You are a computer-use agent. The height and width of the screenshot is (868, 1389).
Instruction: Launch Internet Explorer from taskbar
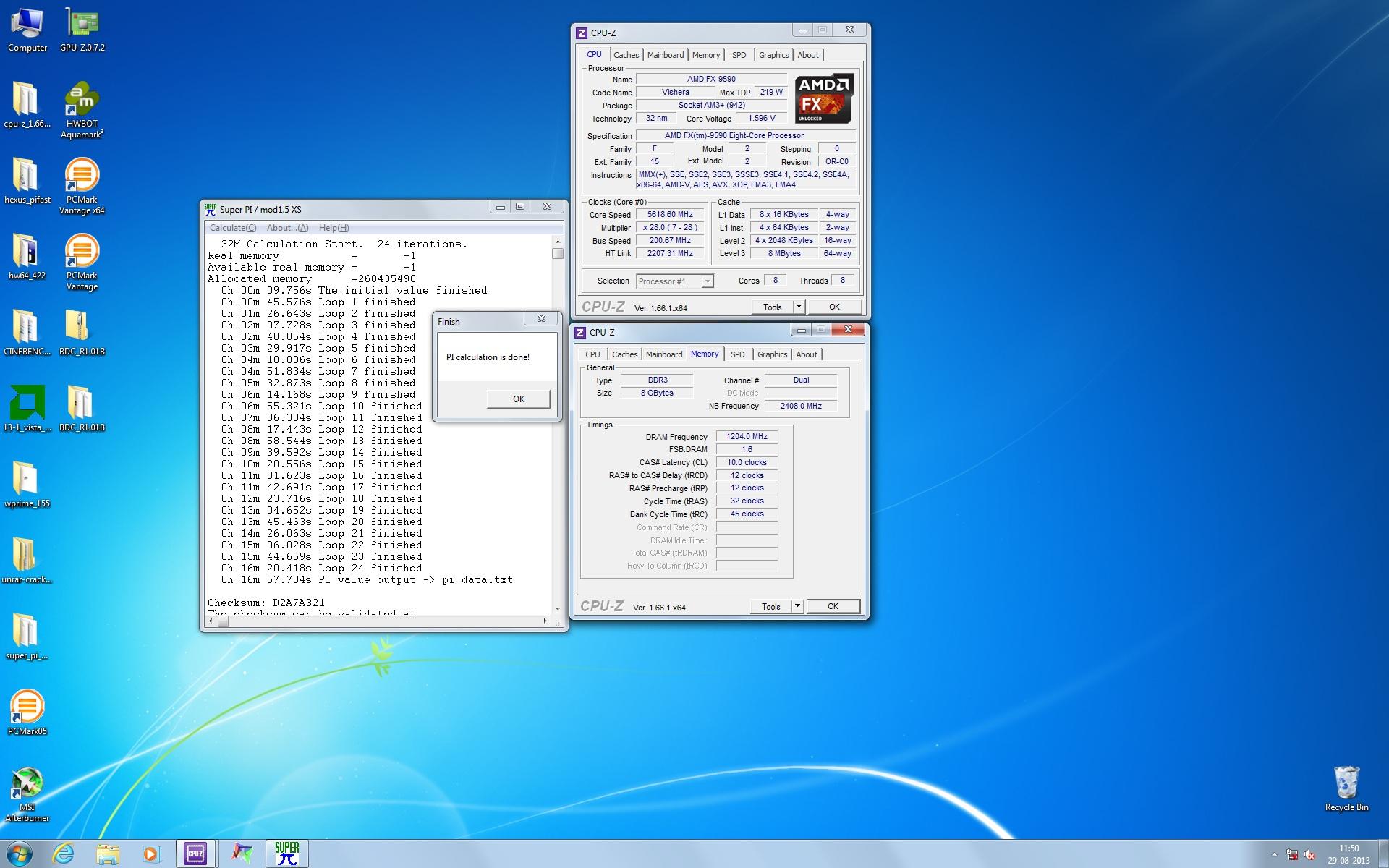click(x=64, y=854)
